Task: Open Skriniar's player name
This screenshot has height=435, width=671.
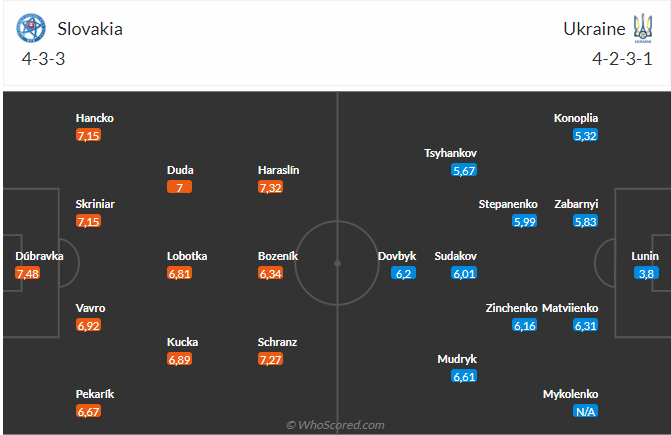Action: click(x=96, y=204)
